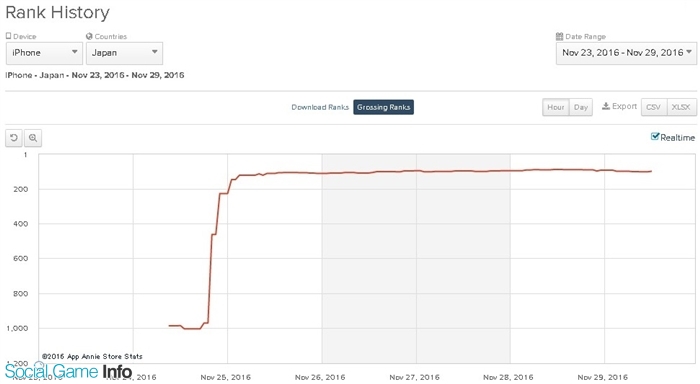Expand the Nov 23 - Nov 29 date range picker
Screen dimensions: 700x384
point(626,53)
